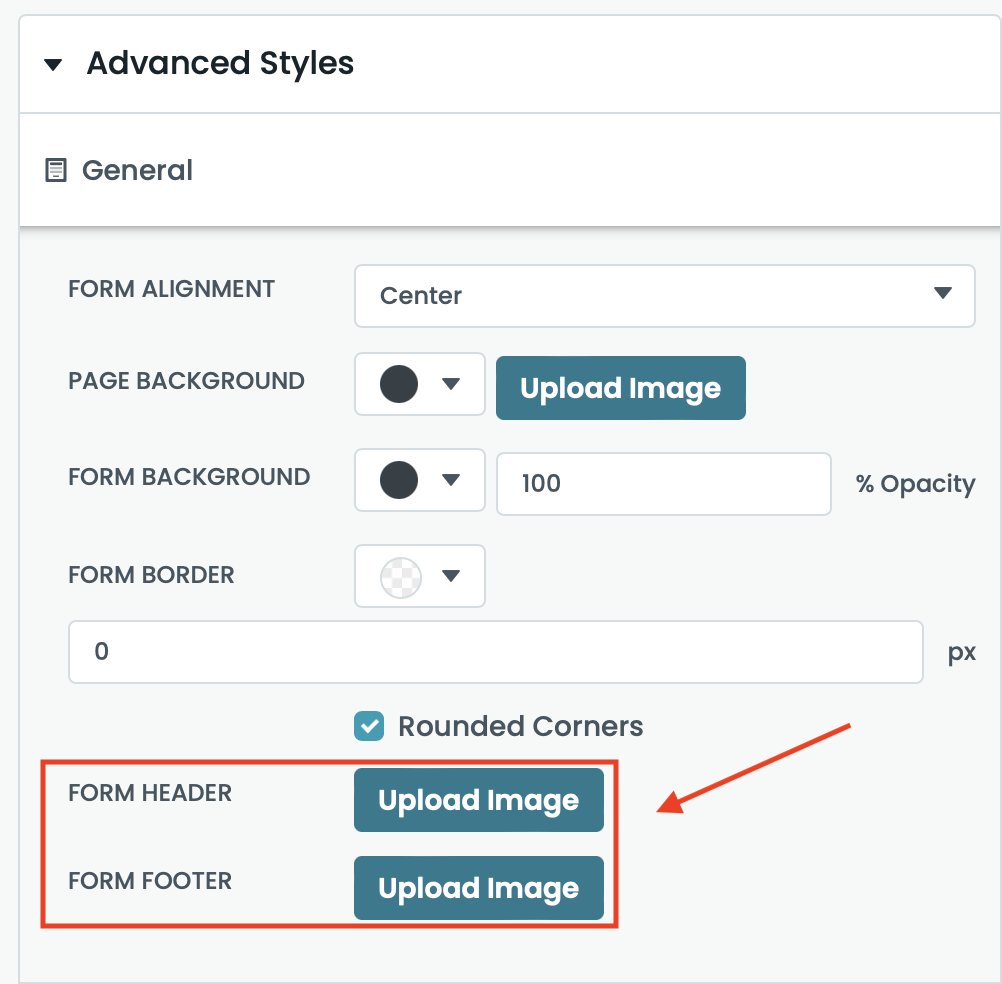The width and height of the screenshot is (1002, 984).
Task: Select the Form Background dark color circle
Action: (x=399, y=481)
